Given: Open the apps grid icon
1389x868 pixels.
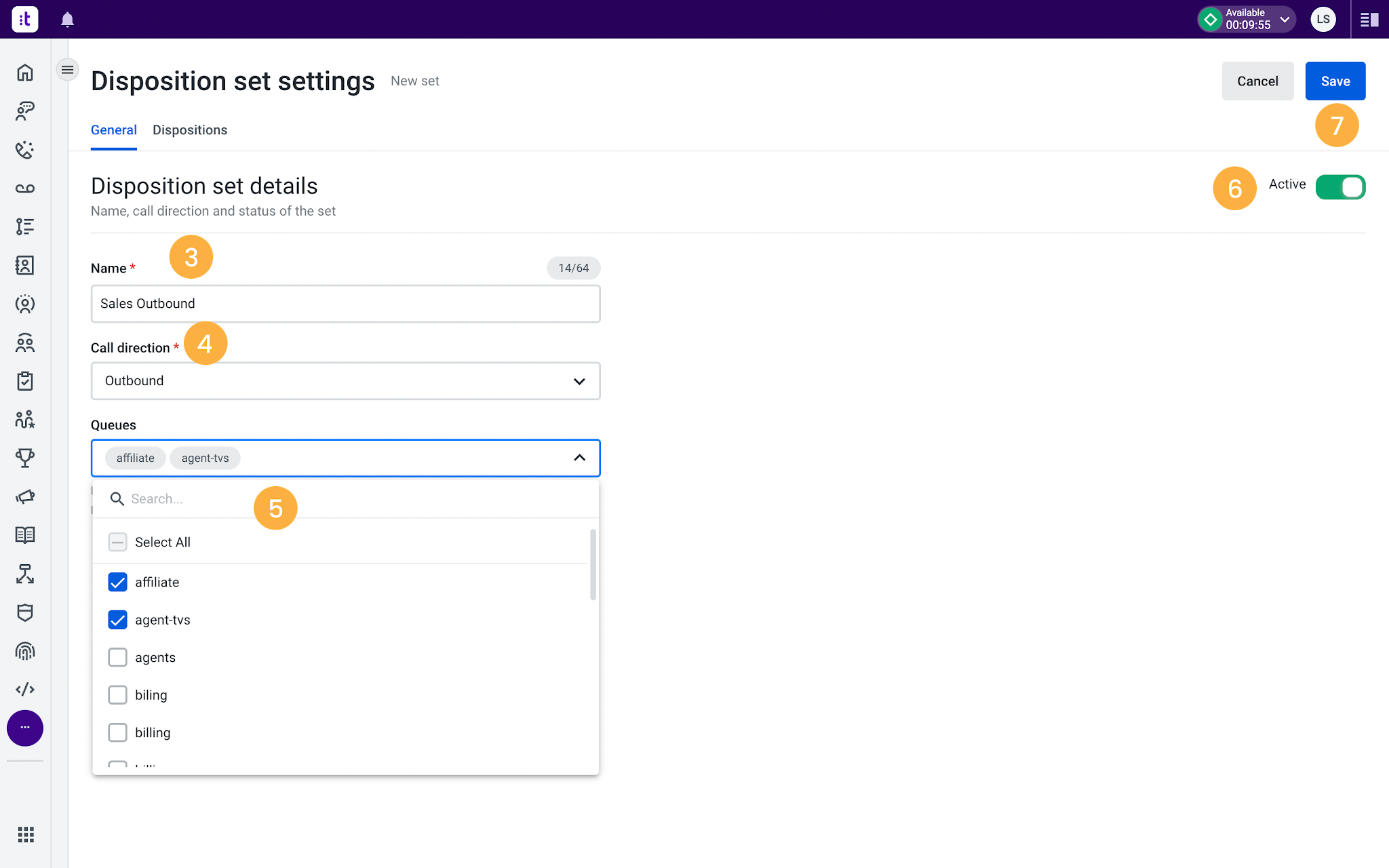Looking at the screenshot, I should (26, 835).
